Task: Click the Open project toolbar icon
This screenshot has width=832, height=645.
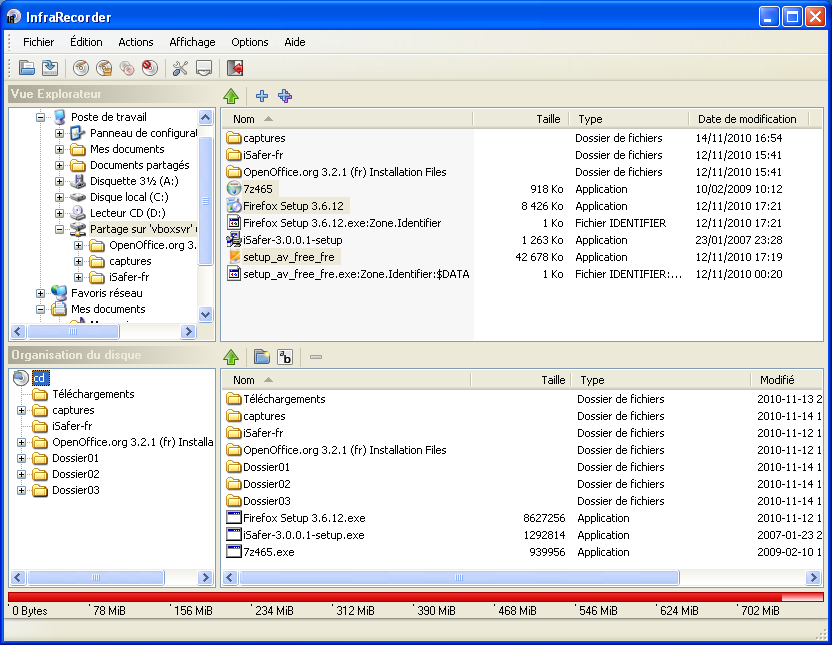Action: [27, 68]
